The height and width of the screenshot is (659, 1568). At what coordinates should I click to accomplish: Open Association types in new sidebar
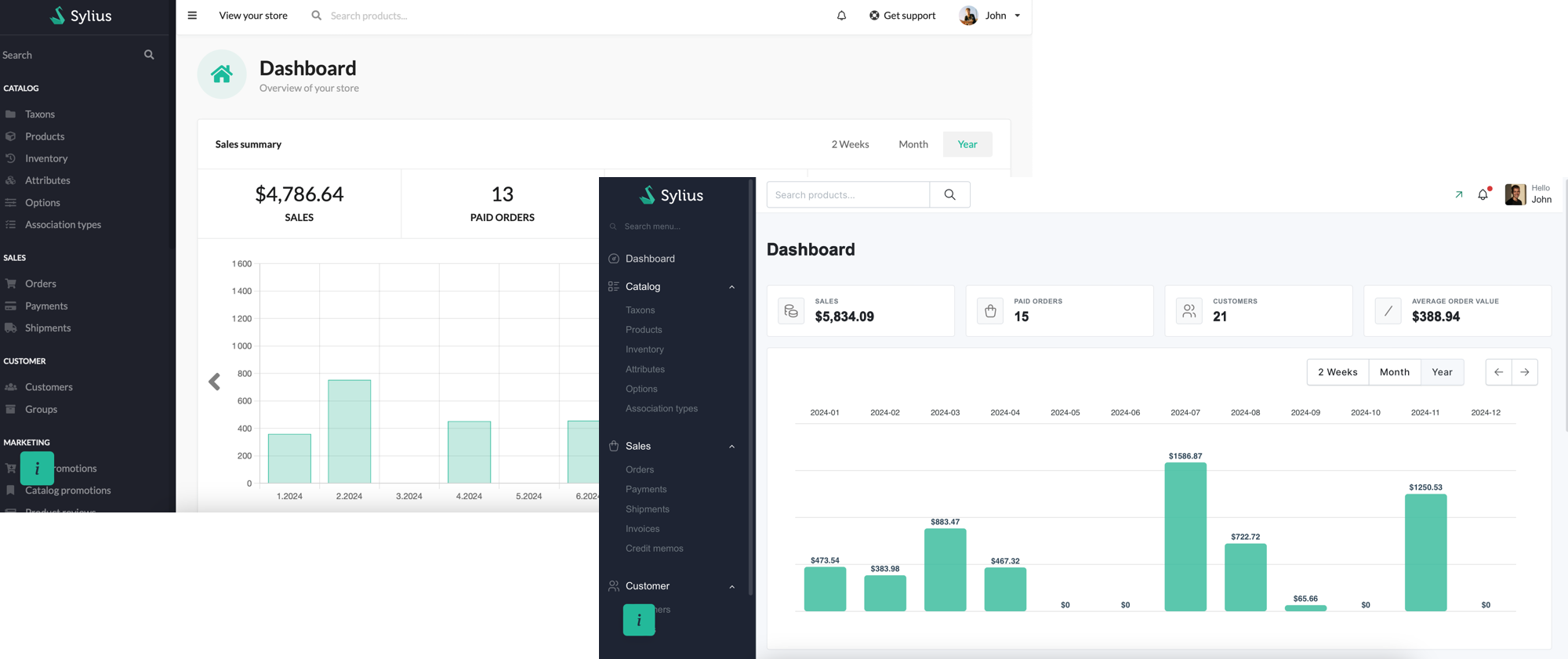(662, 408)
